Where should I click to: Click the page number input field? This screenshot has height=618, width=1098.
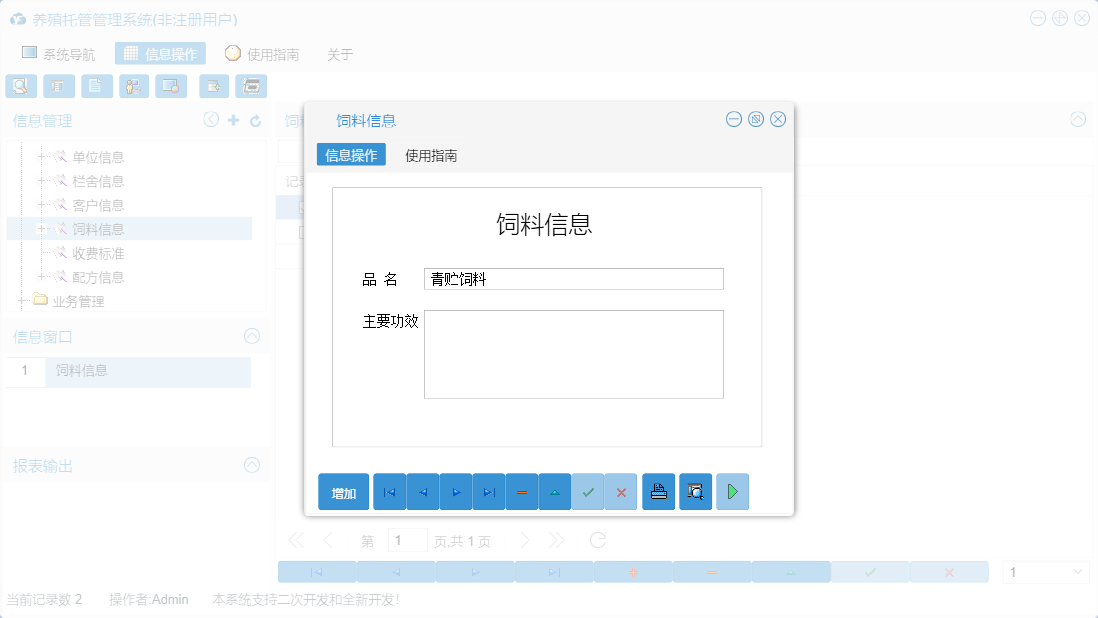[x=408, y=540]
